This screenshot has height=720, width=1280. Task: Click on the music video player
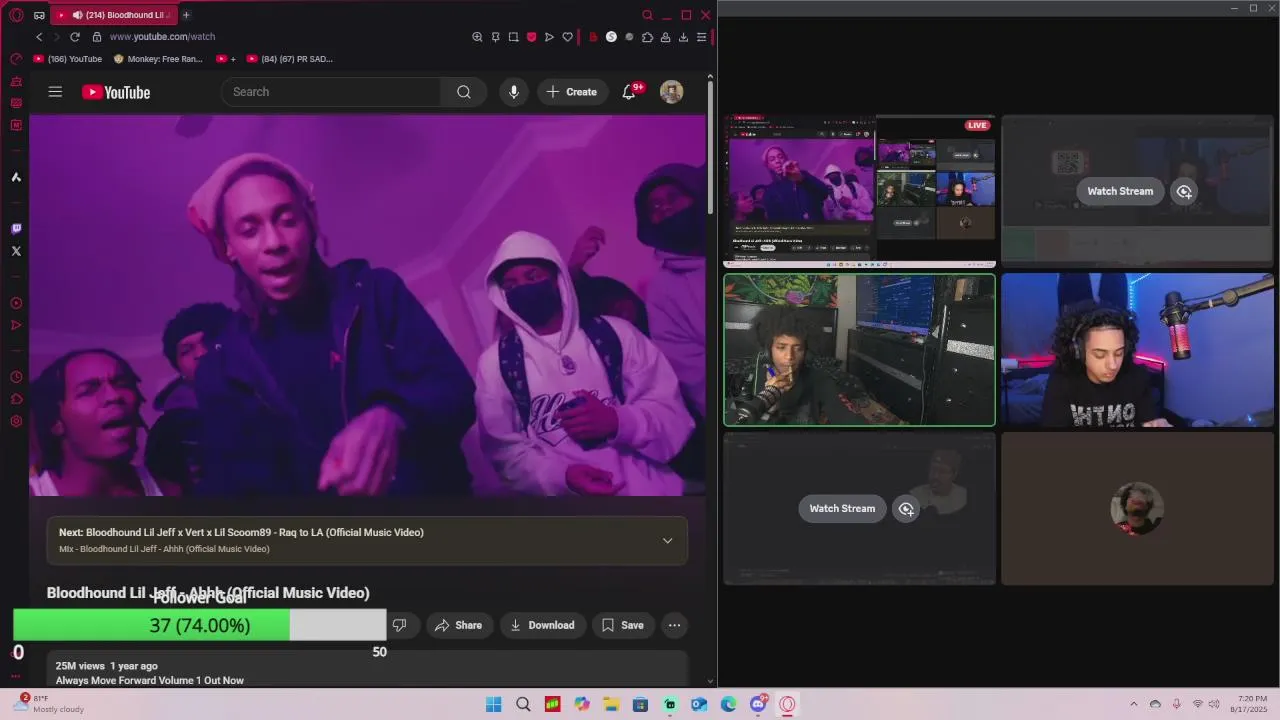point(367,305)
